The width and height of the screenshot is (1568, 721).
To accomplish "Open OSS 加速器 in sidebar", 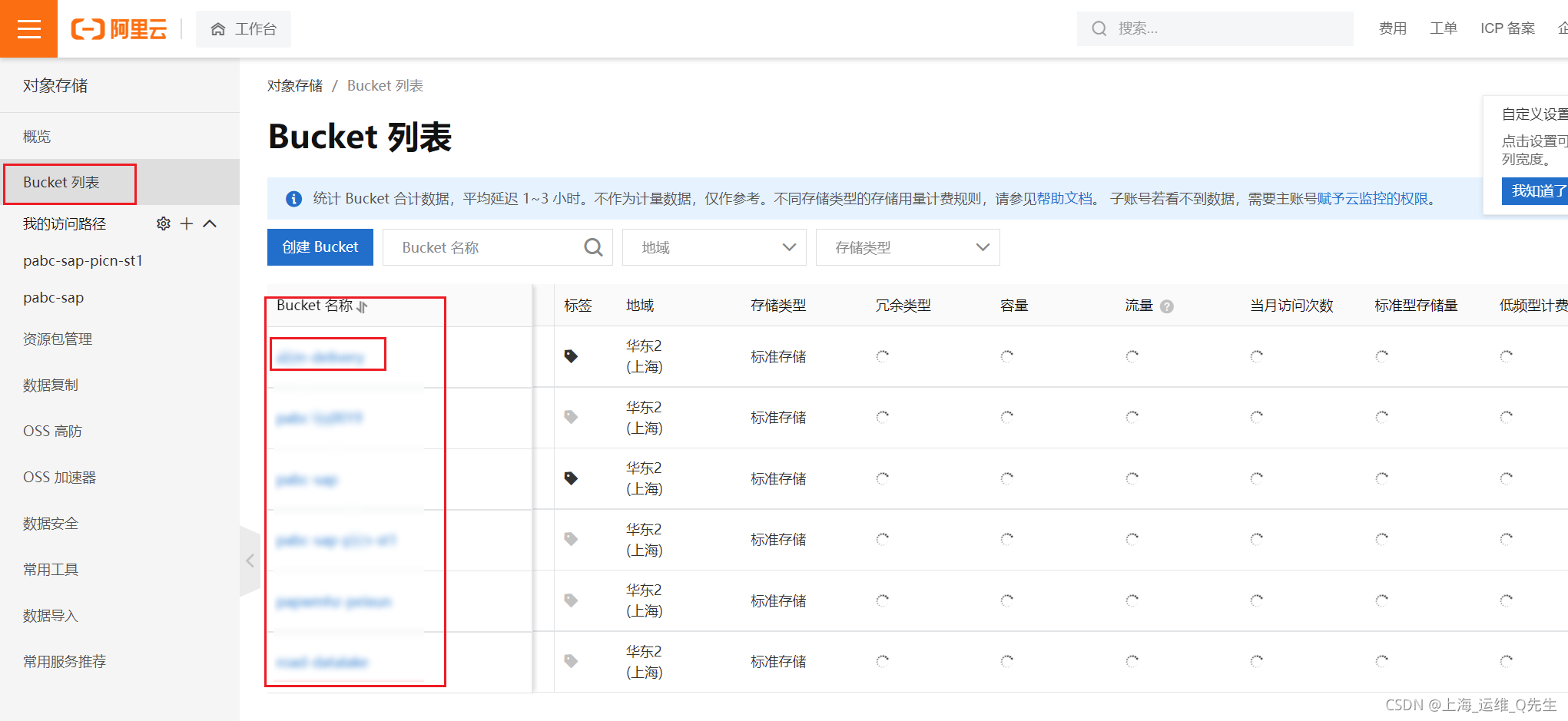I will [x=59, y=478].
